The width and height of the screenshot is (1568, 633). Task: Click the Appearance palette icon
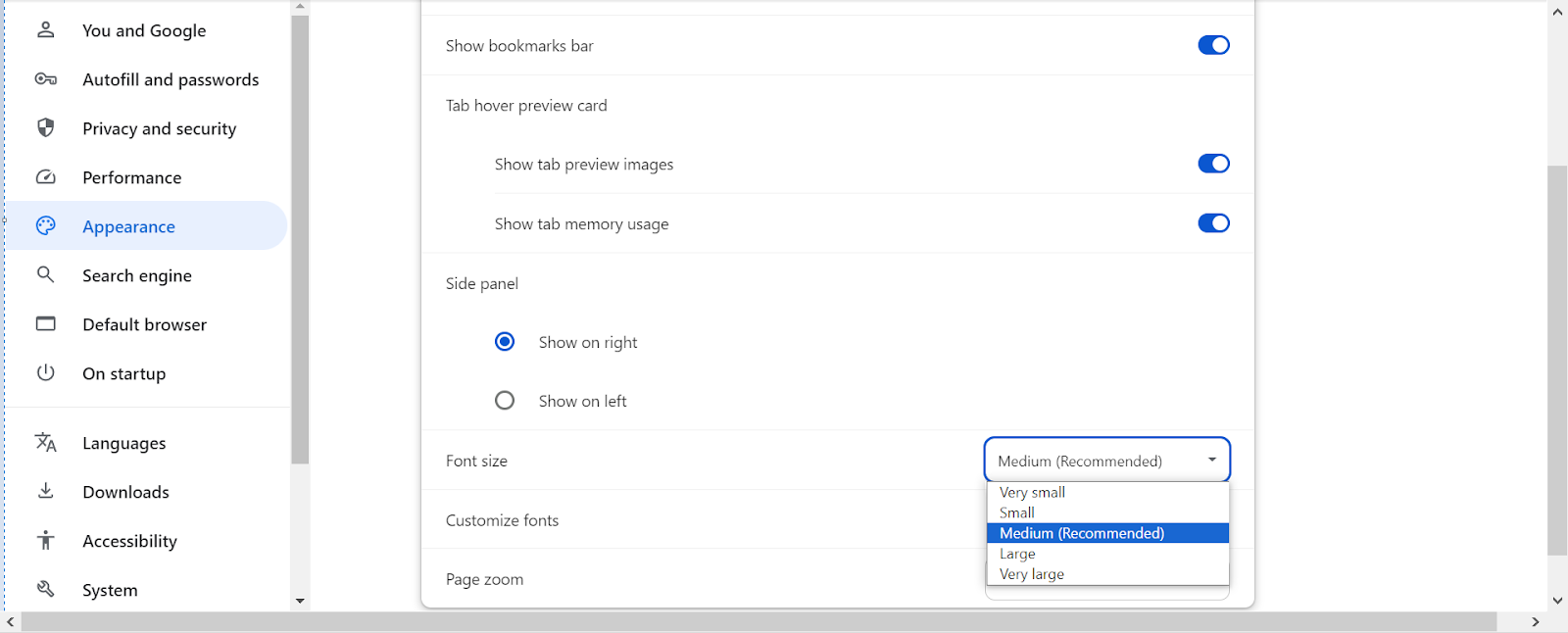pyautogui.click(x=45, y=226)
